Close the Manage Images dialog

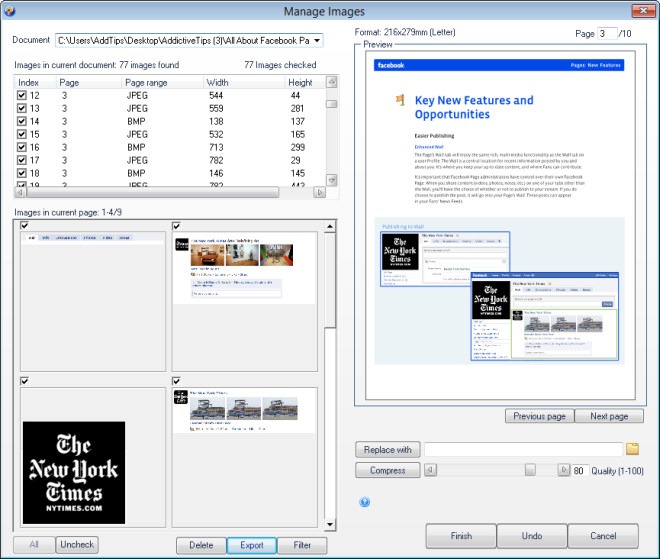(643, 11)
